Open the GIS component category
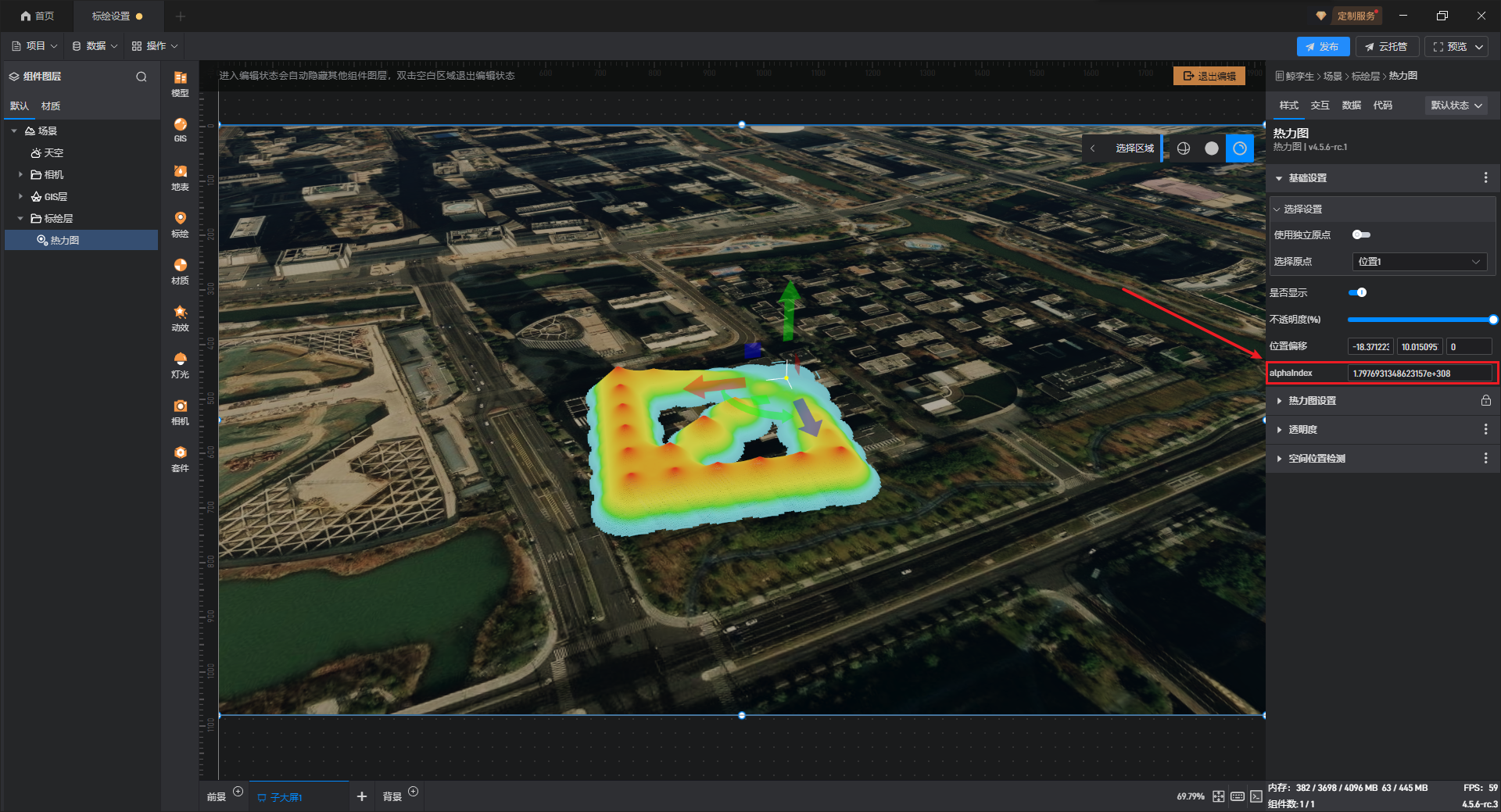The image size is (1501, 812). [180, 130]
